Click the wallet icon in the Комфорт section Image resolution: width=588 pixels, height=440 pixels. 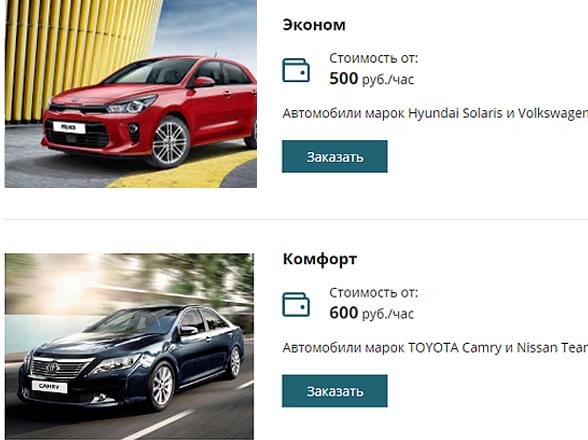(296, 304)
